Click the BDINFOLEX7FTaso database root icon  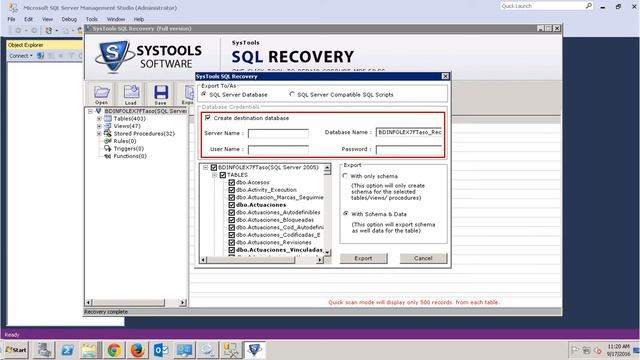98,111
